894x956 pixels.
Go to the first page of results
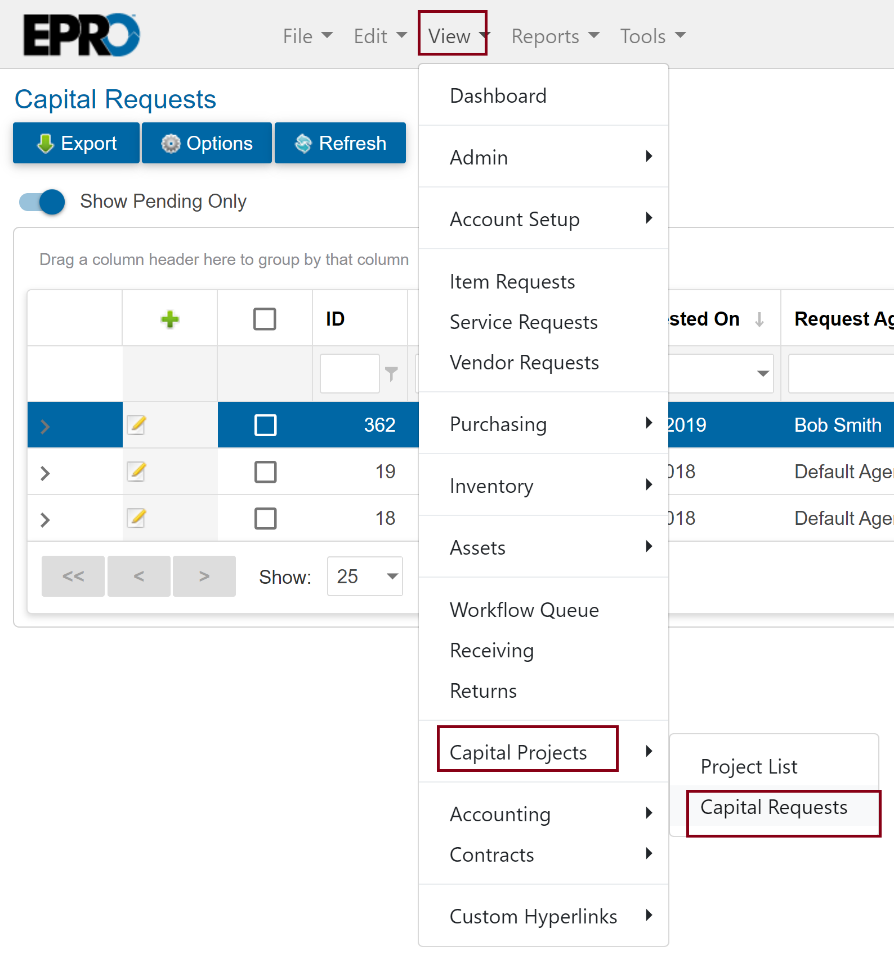tap(73, 576)
